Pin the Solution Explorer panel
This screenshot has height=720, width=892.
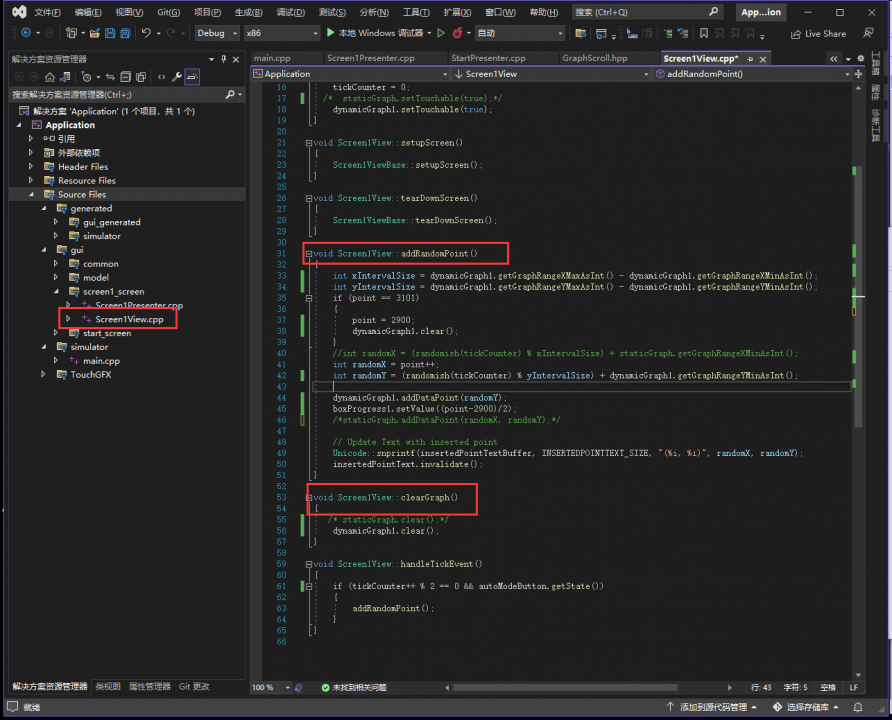224,59
